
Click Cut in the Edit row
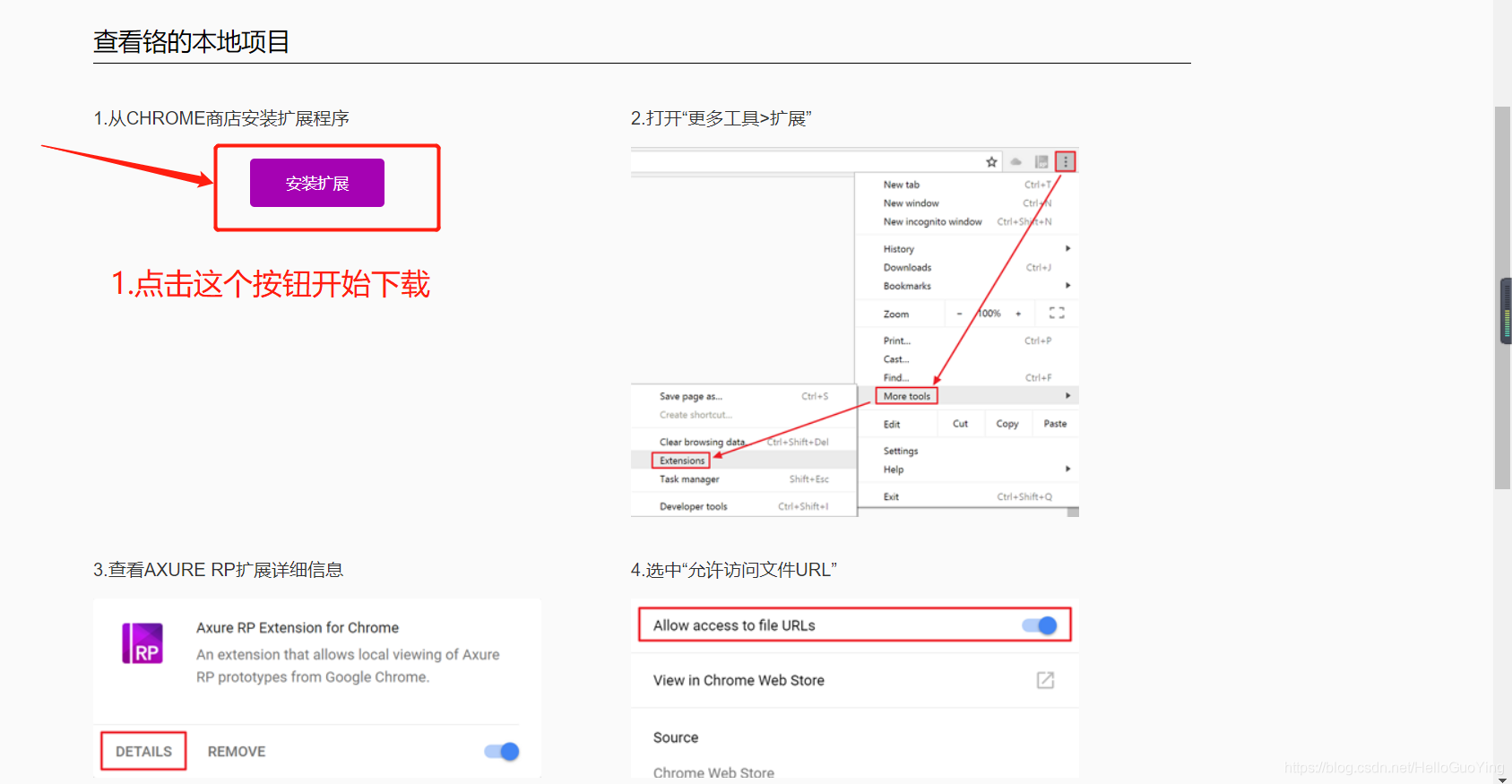click(x=961, y=424)
